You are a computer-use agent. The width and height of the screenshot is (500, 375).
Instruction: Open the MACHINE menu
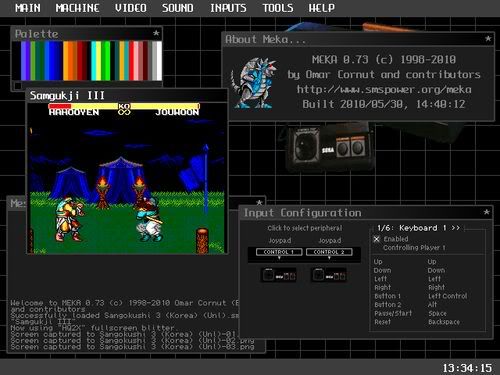click(x=77, y=8)
